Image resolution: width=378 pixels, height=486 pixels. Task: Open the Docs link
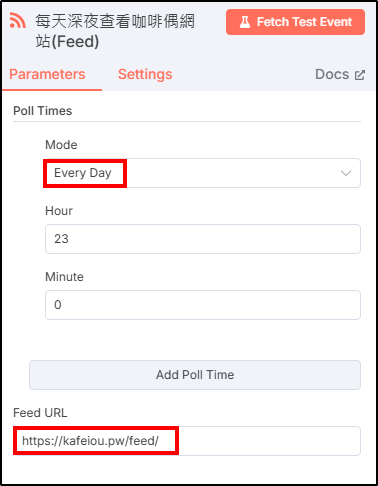point(340,74)
